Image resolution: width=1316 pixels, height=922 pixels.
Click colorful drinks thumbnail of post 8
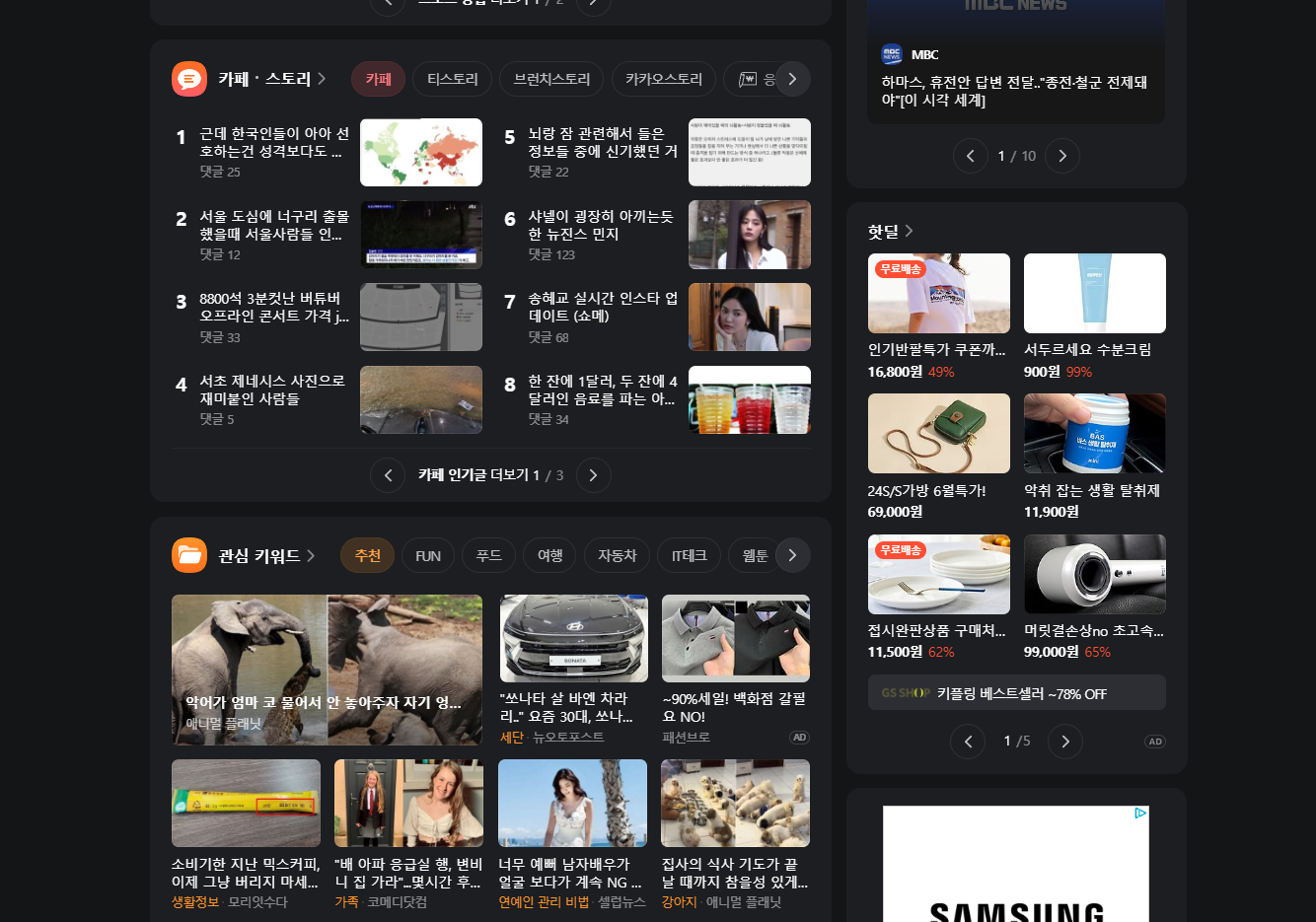point(750,399)
